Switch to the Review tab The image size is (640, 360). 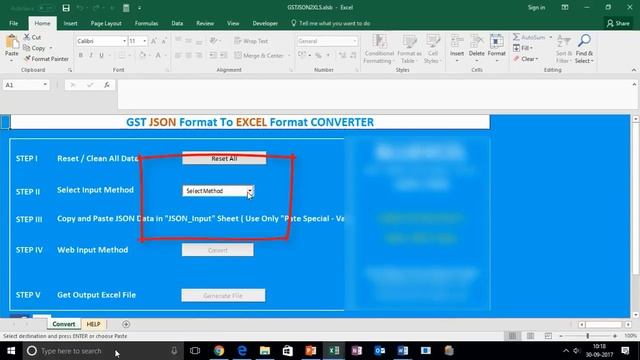[205, 23]
